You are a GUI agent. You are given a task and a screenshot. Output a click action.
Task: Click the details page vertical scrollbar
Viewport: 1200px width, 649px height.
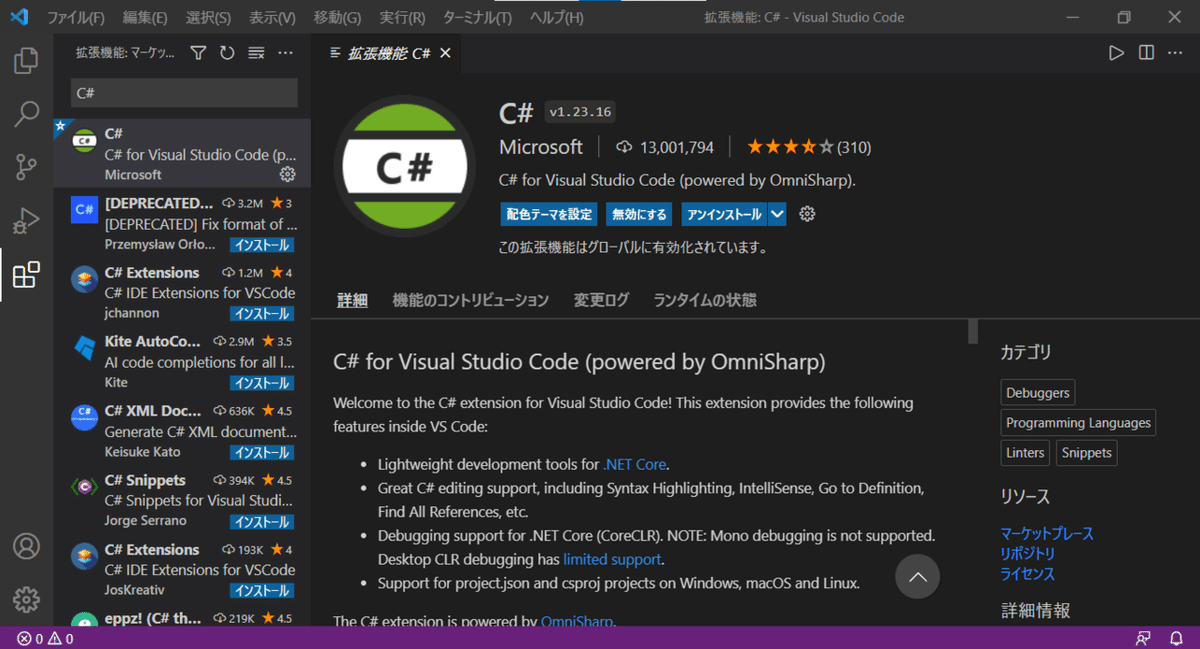pos(973,332)
